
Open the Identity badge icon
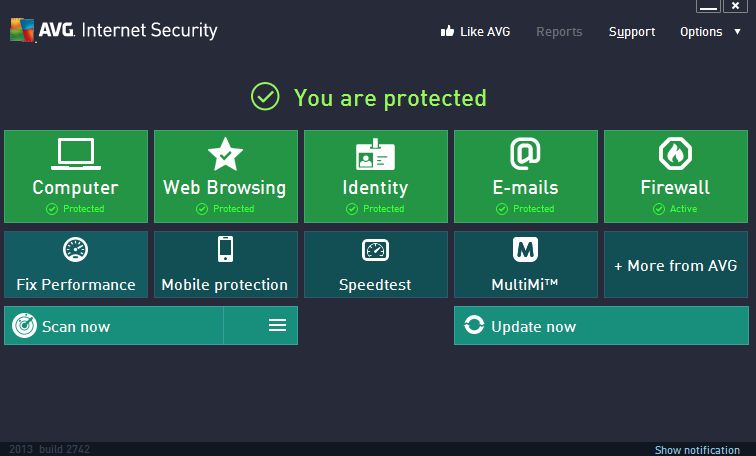click(x=375, y=154)
